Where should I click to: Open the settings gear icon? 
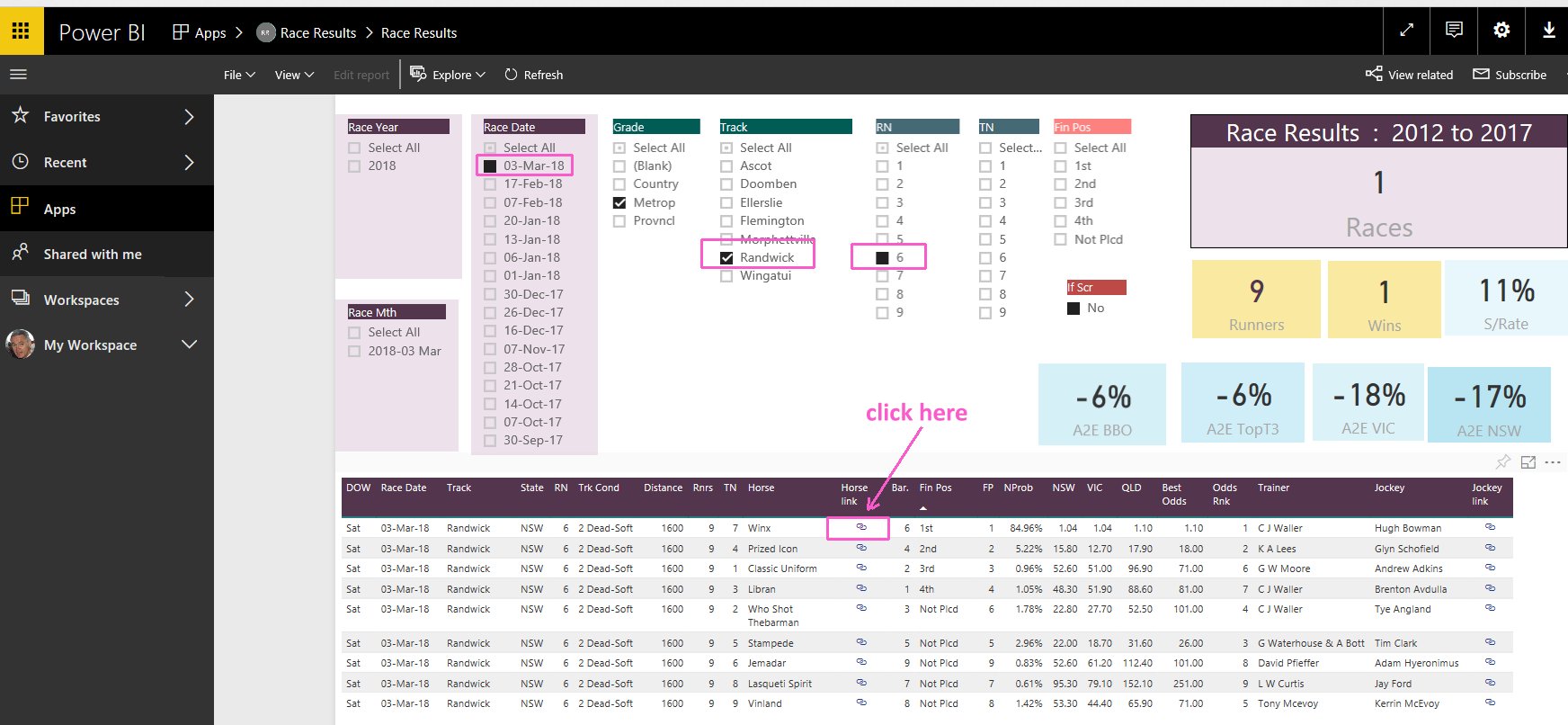[1501, 31]
